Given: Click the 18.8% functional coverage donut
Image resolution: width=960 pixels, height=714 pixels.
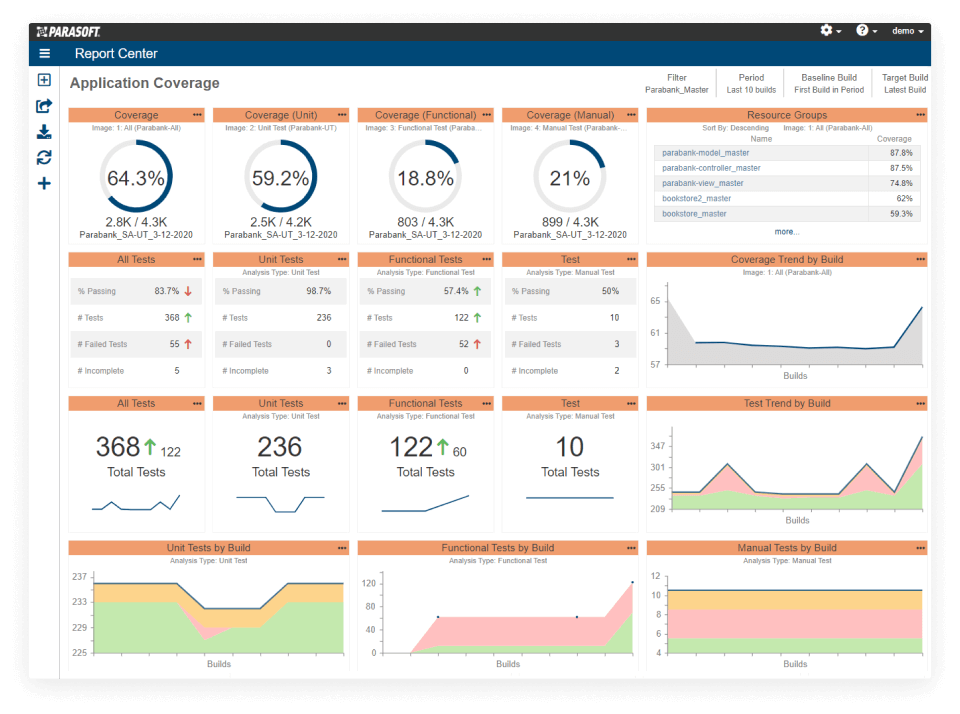Looking at the screenshot, I should (425, 176).
